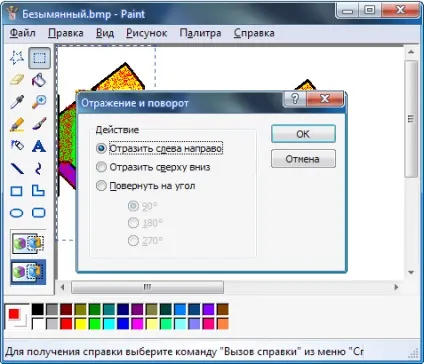Viewport: 424px width, 364px height.
Task: Choose the cyan palette swatch
Action: coord(109,323)
